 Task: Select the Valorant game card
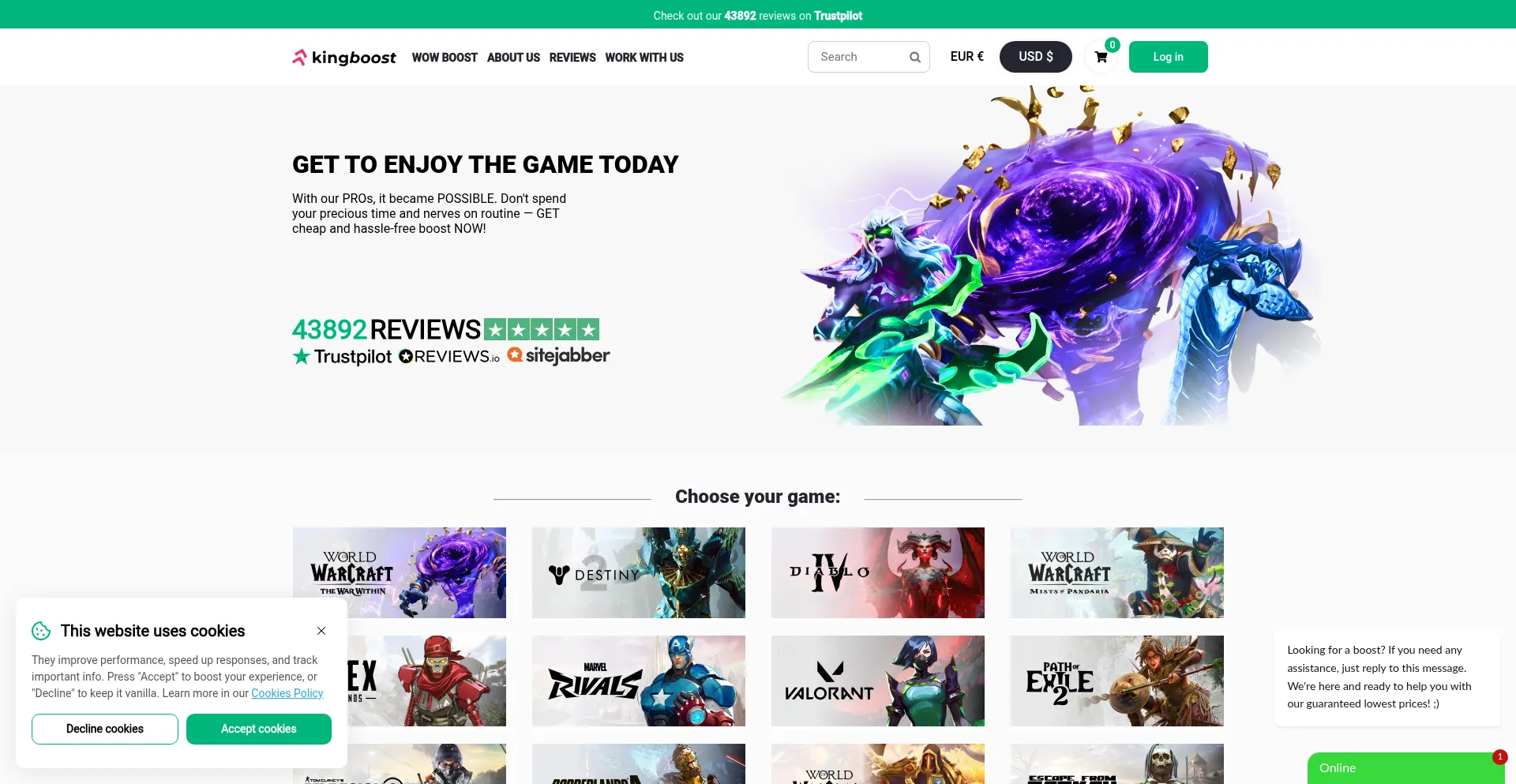coord(878,681)
